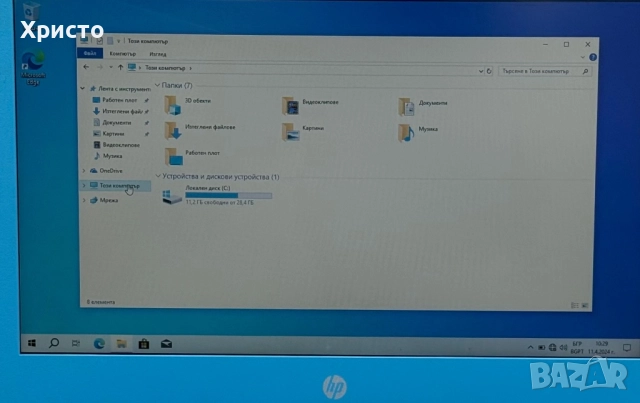Click the Този компютър breadcrumb in address bar
The height and width of the screenshot is (403, 640).
point(165,68)
